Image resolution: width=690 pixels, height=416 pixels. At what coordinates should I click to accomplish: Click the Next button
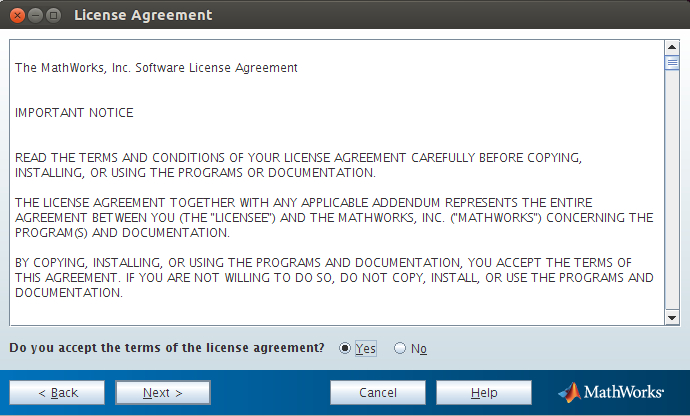pos(162,393)
